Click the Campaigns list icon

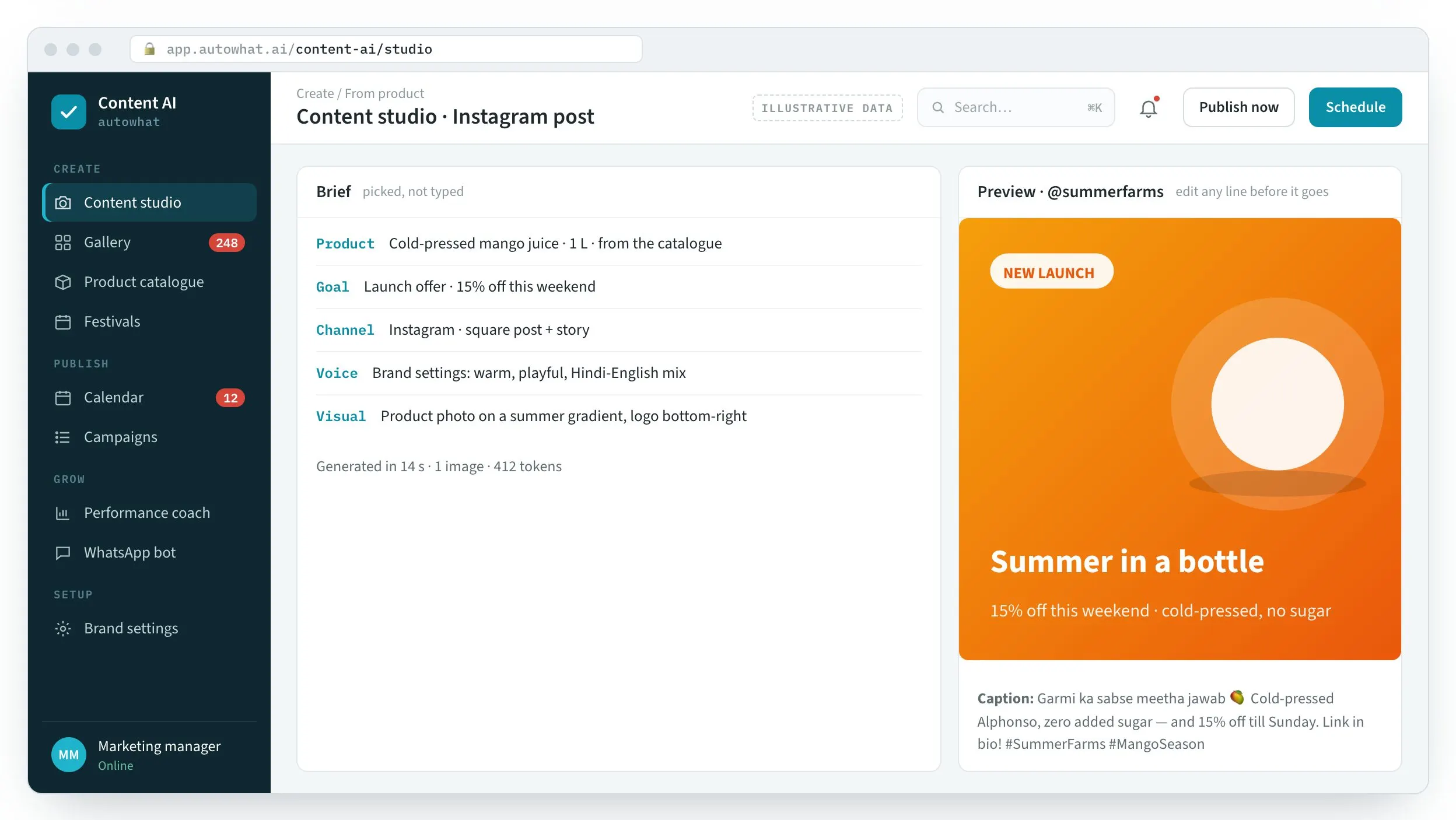point(62,437)
